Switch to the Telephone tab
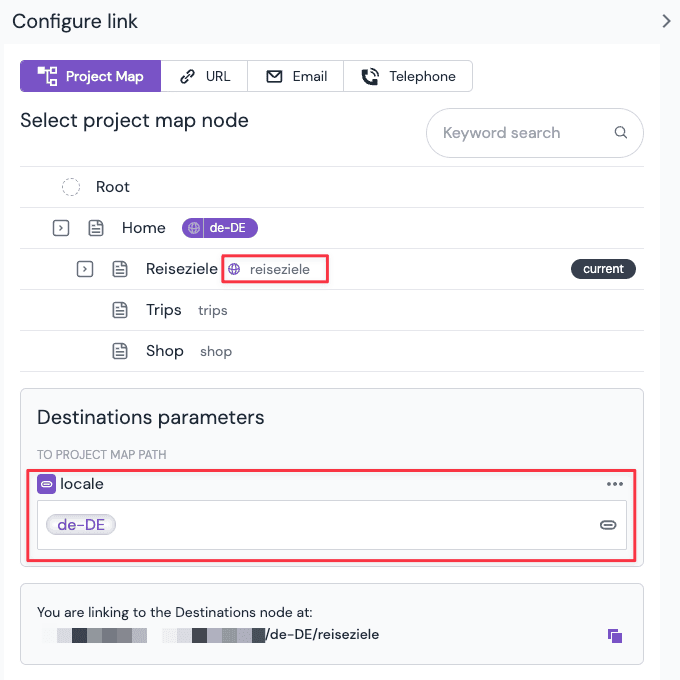 coord(408,76)
